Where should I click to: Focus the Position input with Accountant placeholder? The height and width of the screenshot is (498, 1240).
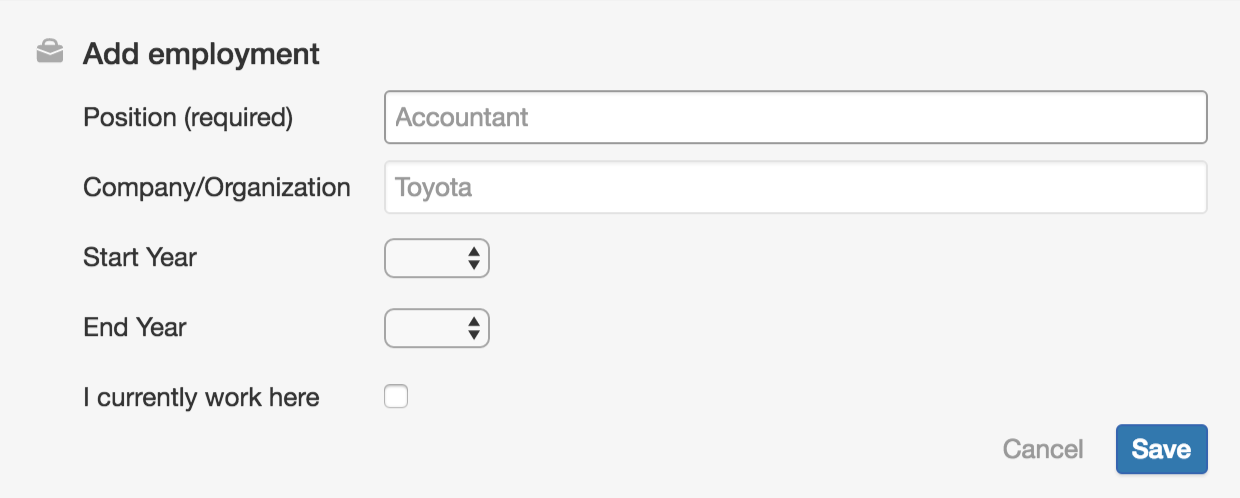(x=796, y=117)
